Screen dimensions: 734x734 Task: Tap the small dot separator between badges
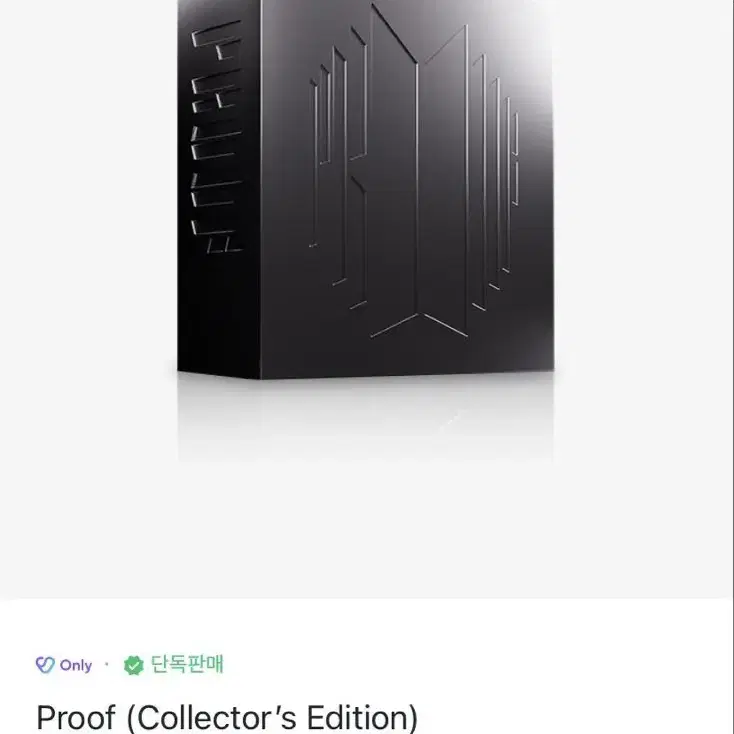coord(107,664)
